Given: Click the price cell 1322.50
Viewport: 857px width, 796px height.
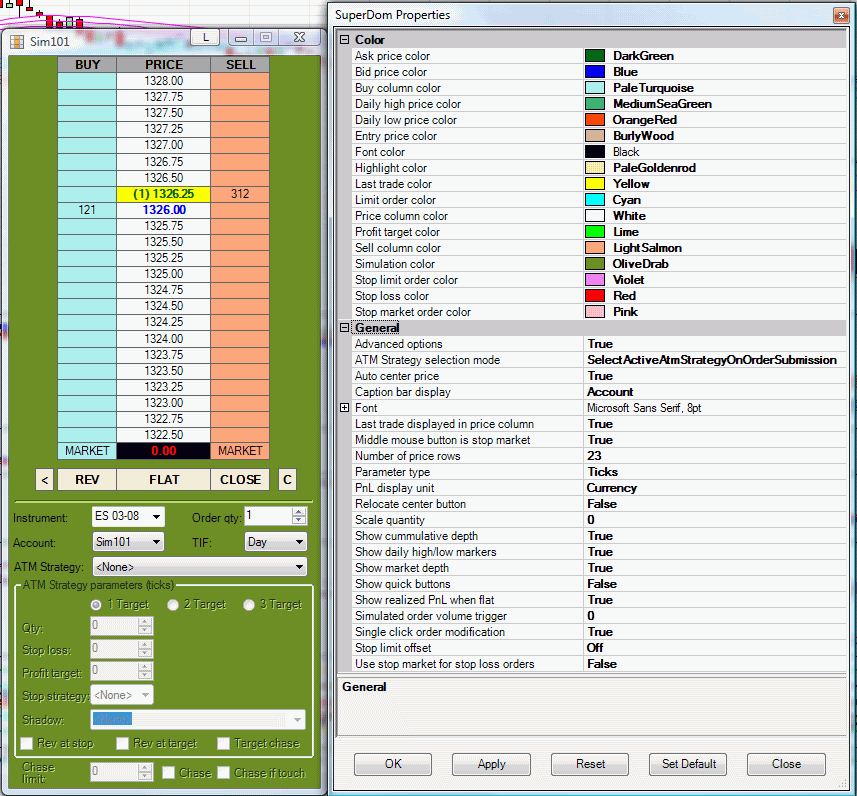Looking at the screenshot, I should click(x=163, y=435).
